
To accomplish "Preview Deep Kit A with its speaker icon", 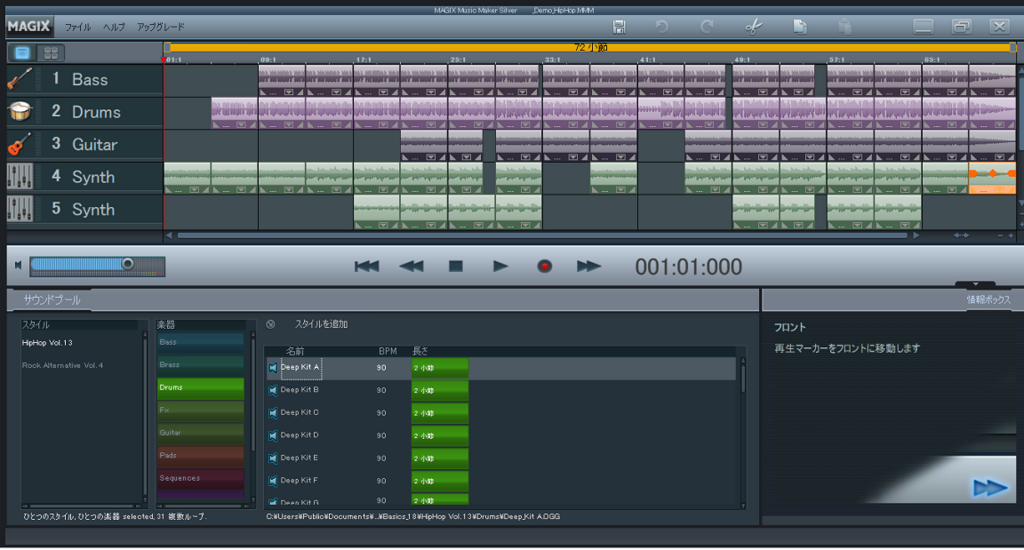I will click(273, 368).
